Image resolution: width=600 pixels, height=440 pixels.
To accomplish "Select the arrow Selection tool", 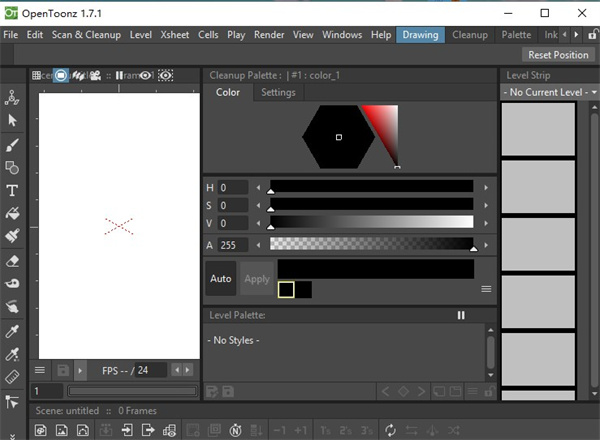I will point(13,120).
